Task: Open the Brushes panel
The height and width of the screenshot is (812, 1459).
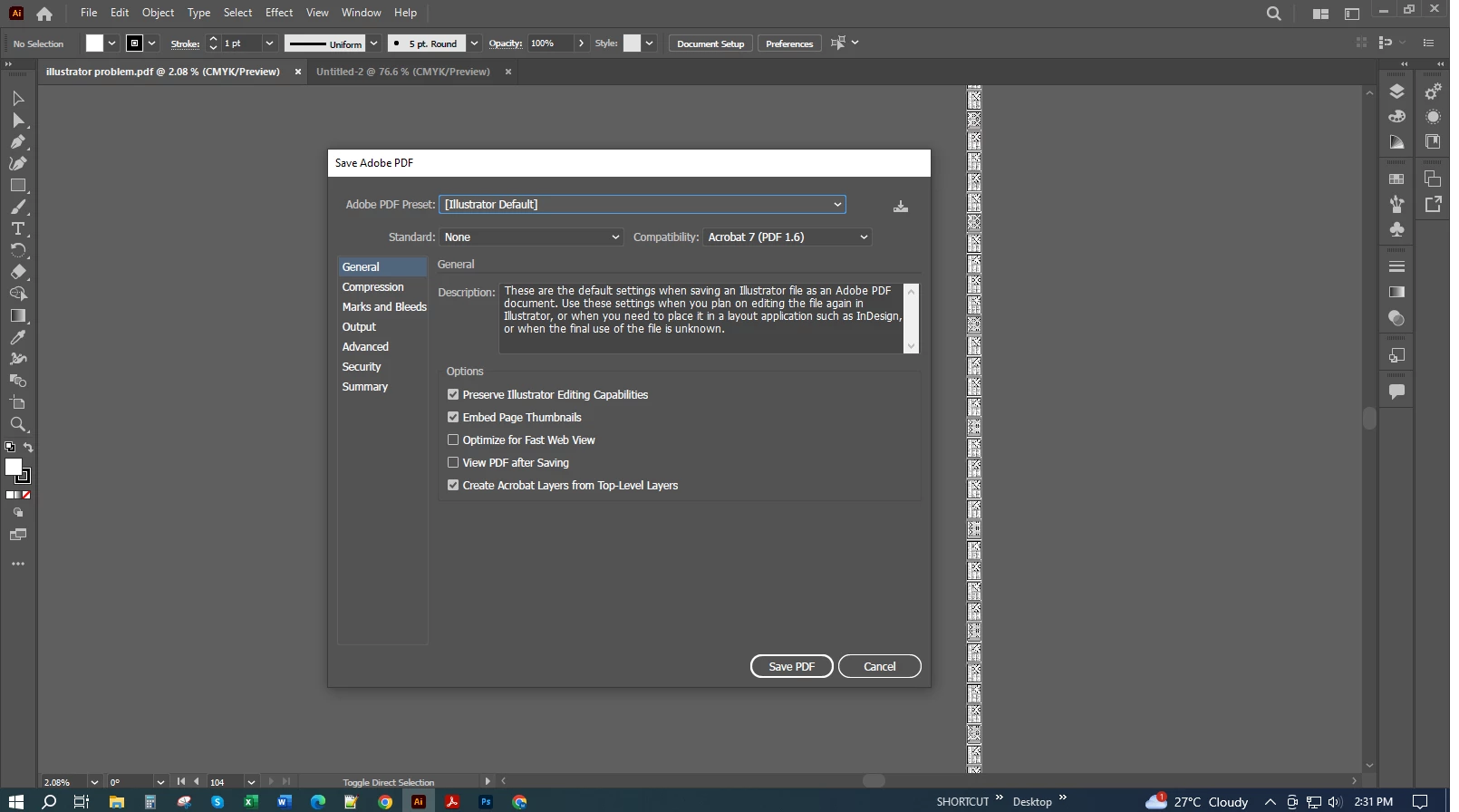Action: pyautogui.click(x=1396, y=204)
